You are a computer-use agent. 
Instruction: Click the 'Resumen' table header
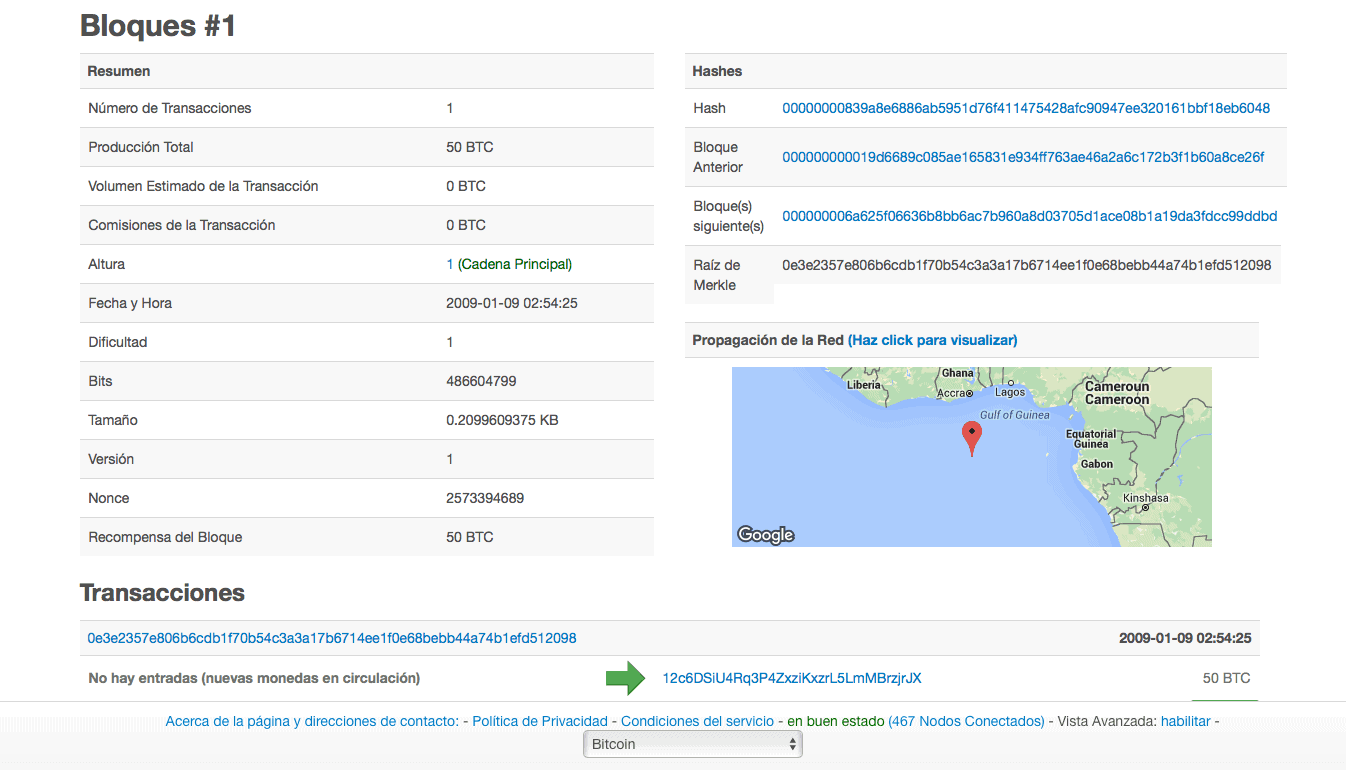coord(119,71)
